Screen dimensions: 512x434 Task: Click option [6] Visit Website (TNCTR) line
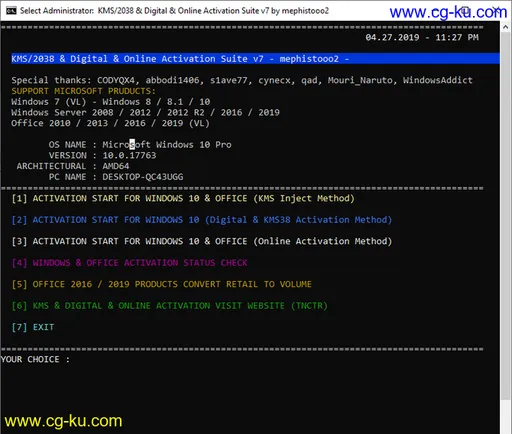[x=170, y=306]
